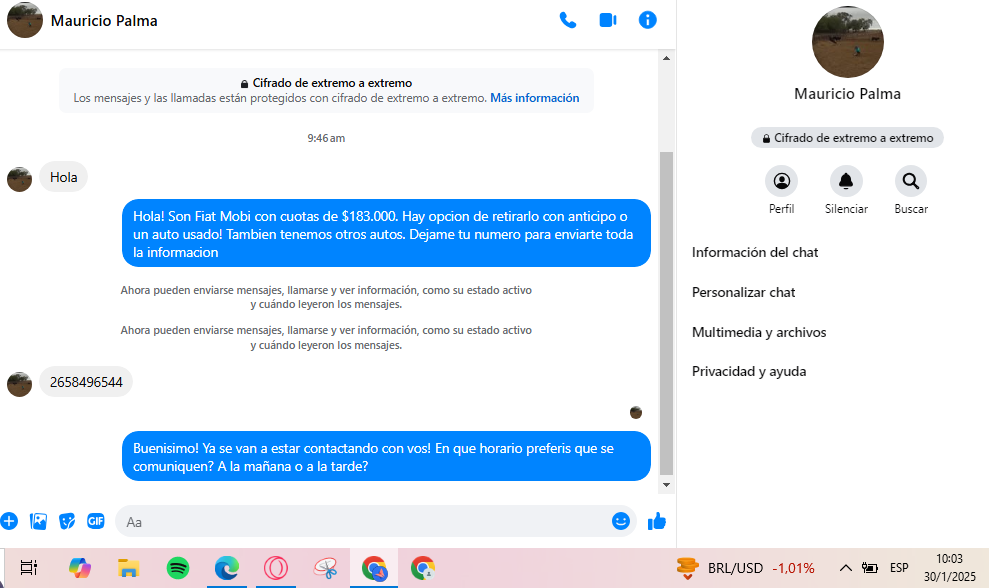This screenshot has width=989, height=588.
Task: Open Perfil from the side panel
Action: coord(781,182)
